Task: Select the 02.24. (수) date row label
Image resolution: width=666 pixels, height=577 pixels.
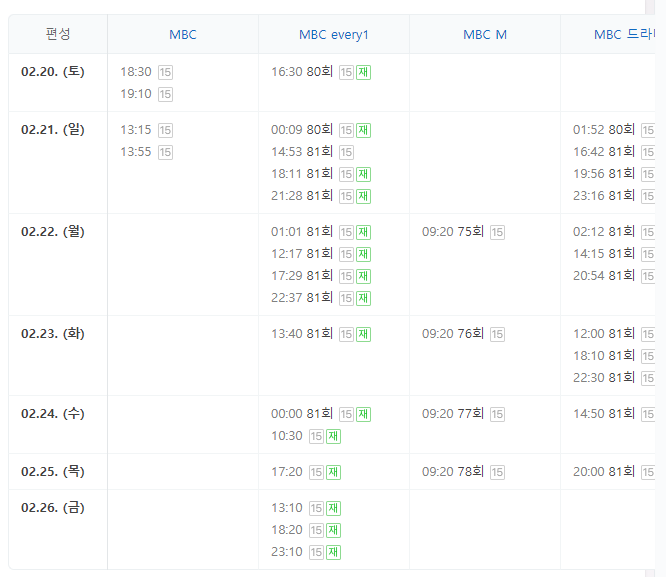Action: [53, 413]
